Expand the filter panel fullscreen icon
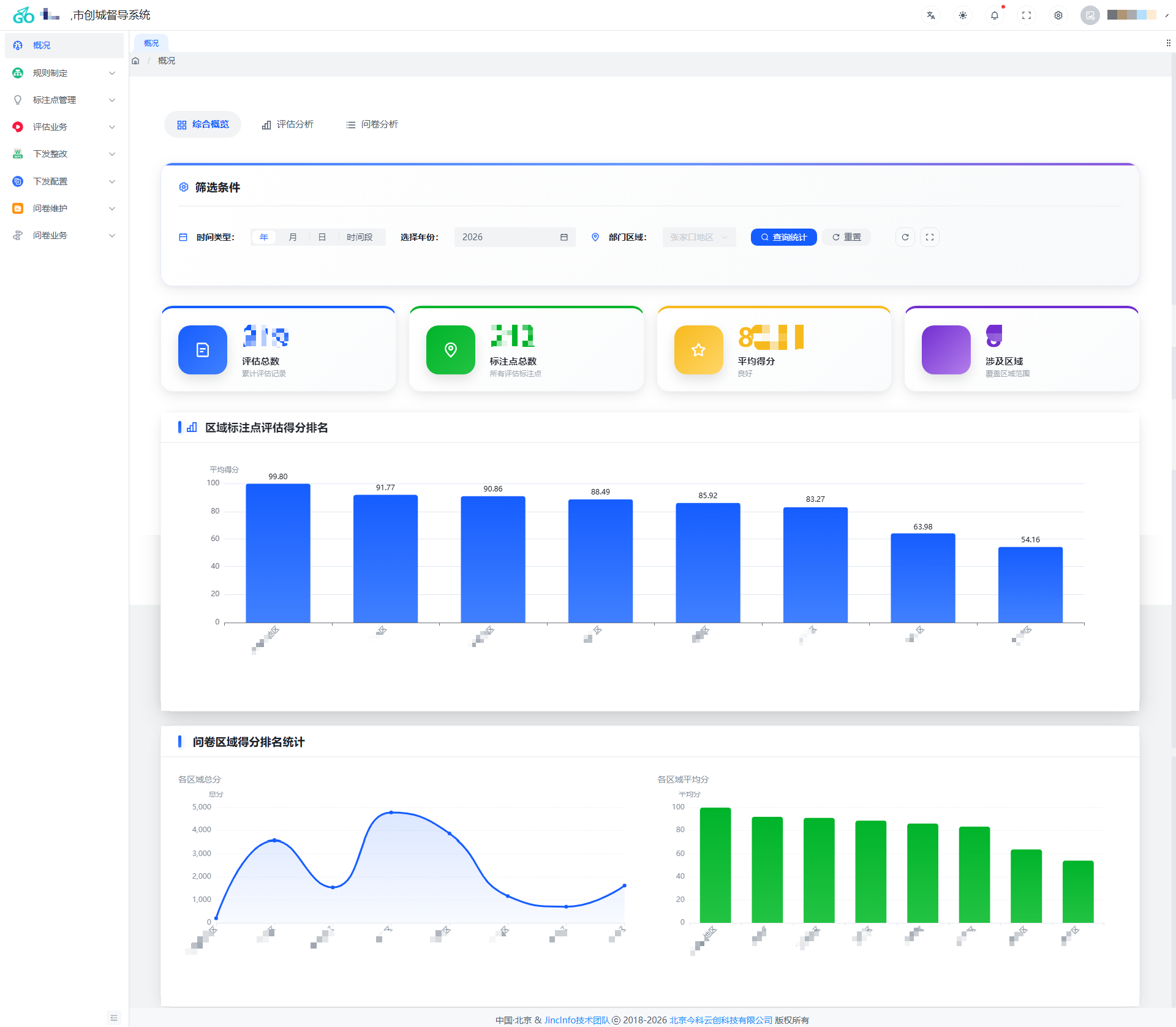 click(930, 237)
